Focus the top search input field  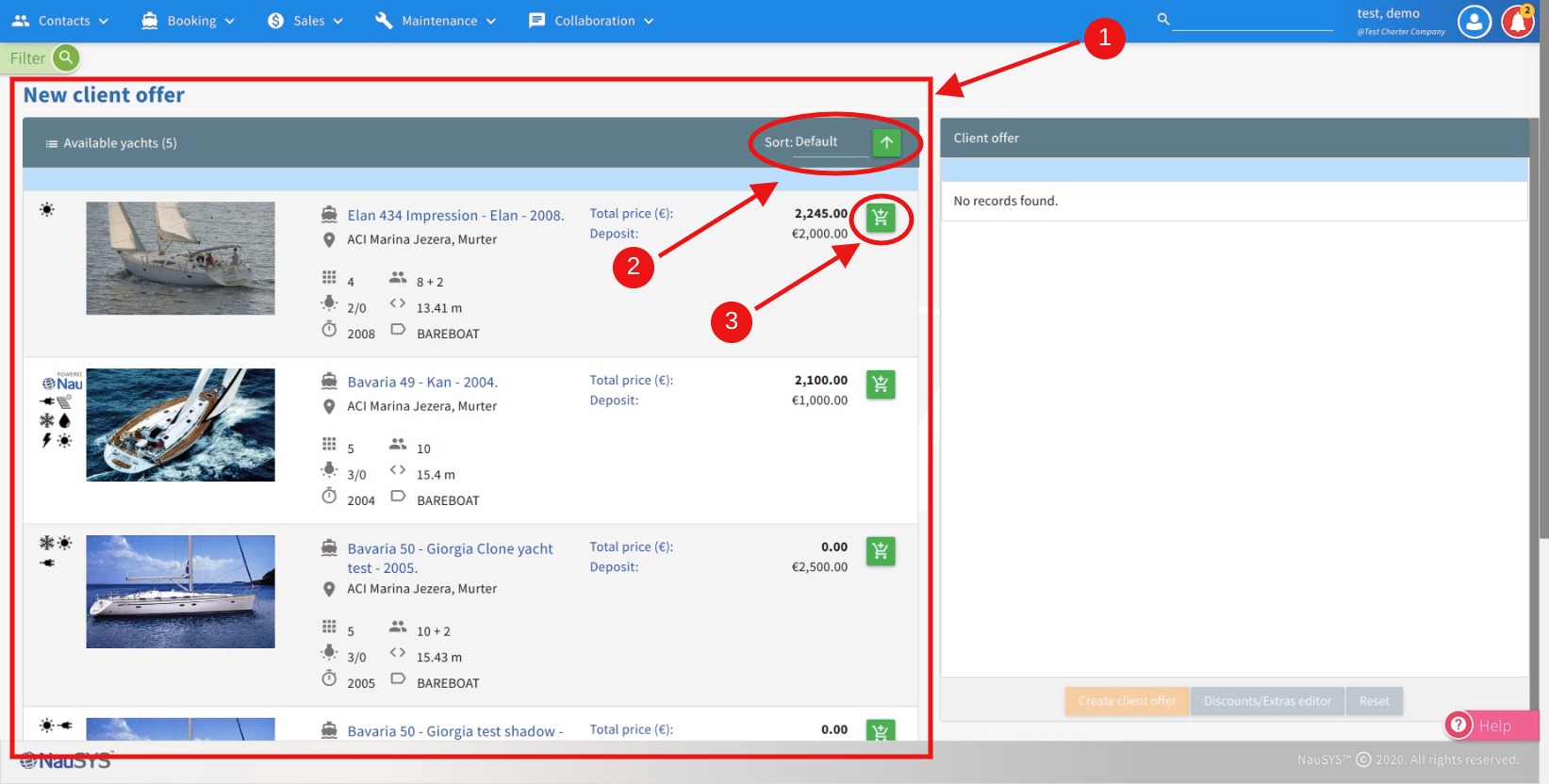click(x=1252, y=20)
